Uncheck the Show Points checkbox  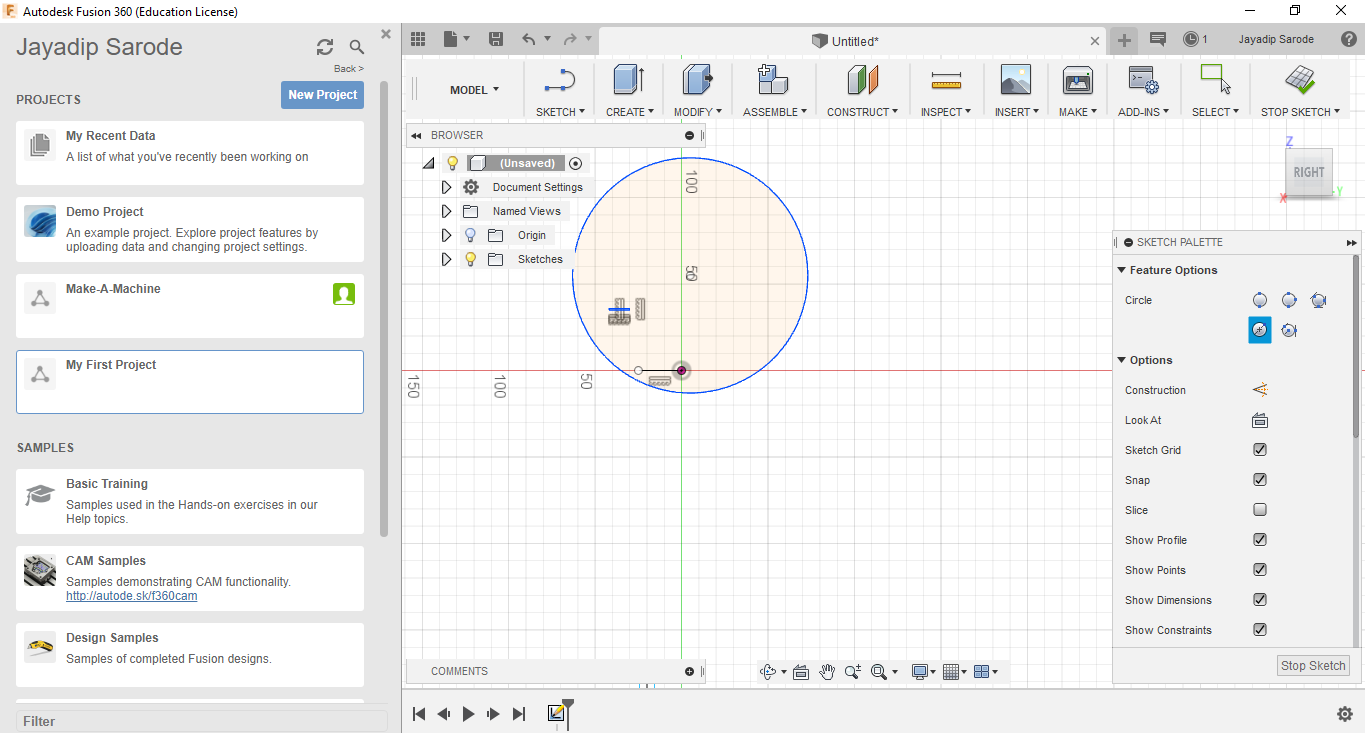[1260, 570]
